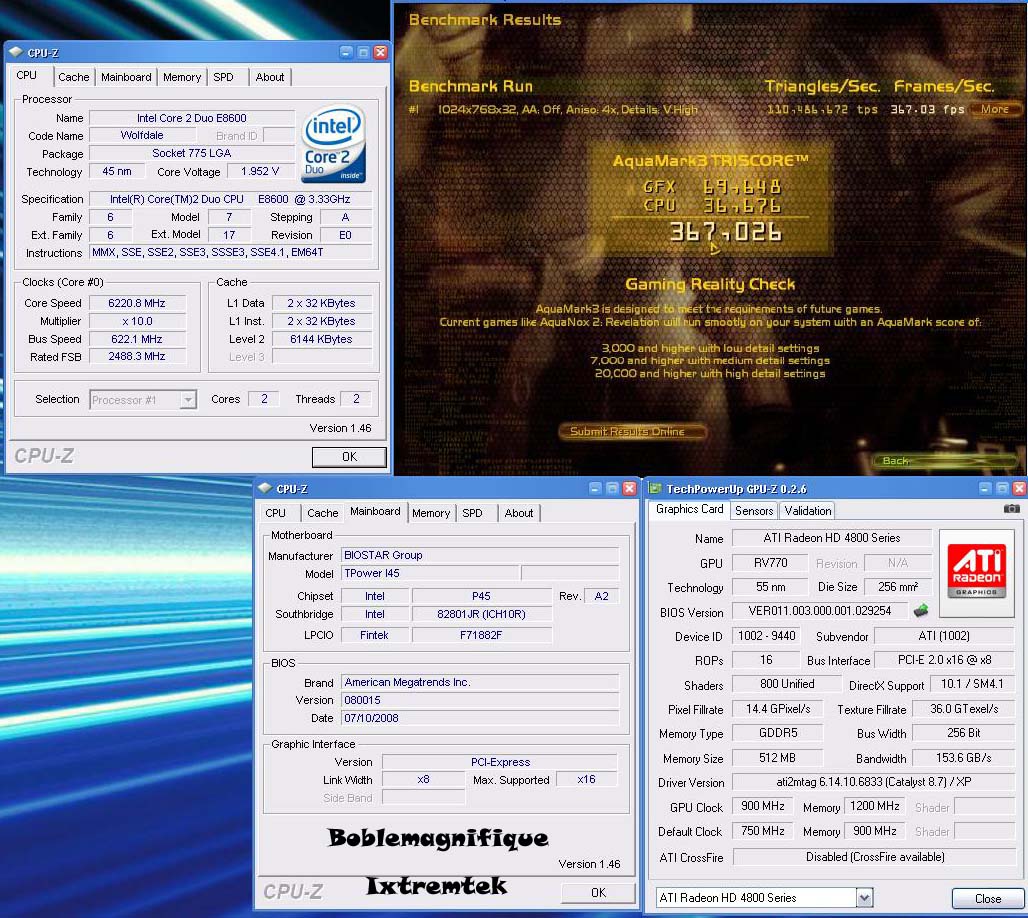Click the Southbridge value 82801JR (ICH10R)
This screenshot has height=918, width=1028.
point(481,614)
